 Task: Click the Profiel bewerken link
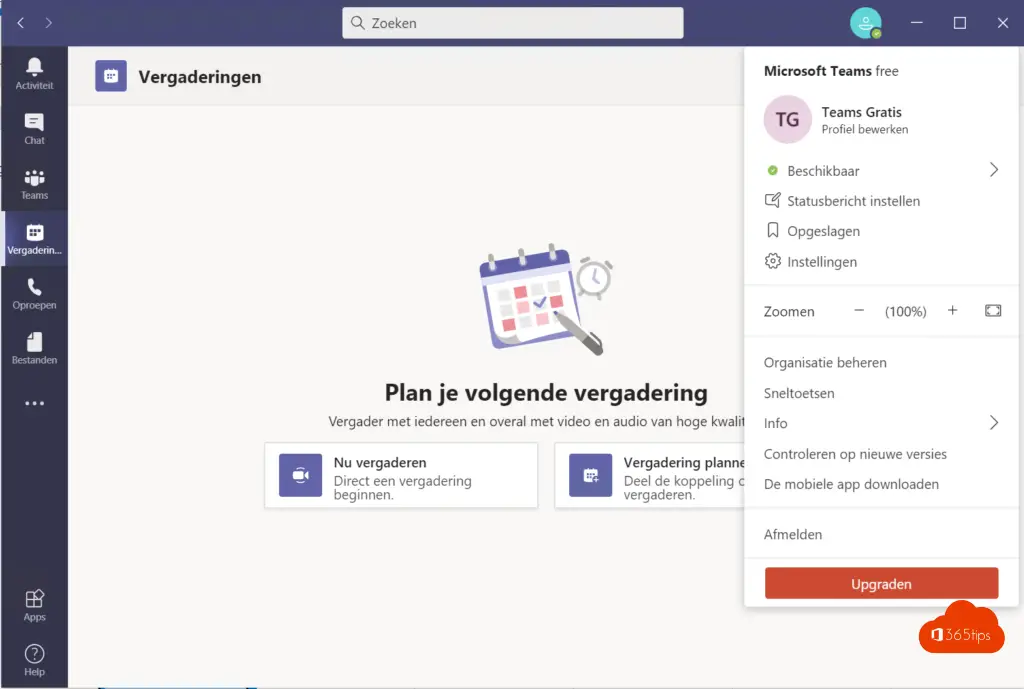pyautogui.click(x=864, y=130)
